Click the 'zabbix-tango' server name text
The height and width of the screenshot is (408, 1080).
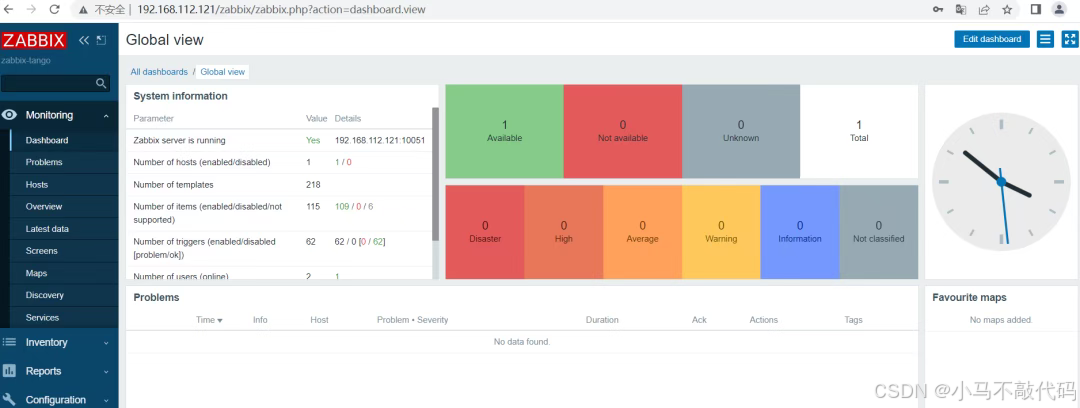click(x=25, y=61)
